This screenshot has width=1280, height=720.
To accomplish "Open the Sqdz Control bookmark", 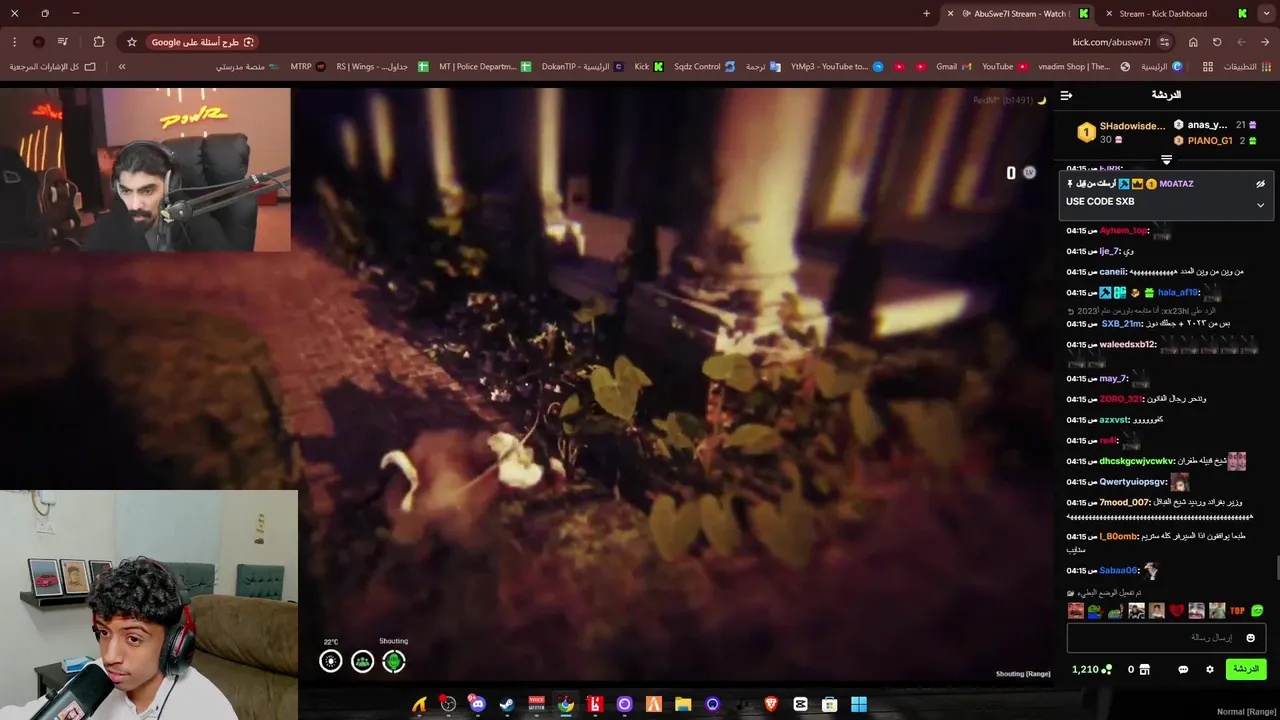I will click(x=704, y=67).
